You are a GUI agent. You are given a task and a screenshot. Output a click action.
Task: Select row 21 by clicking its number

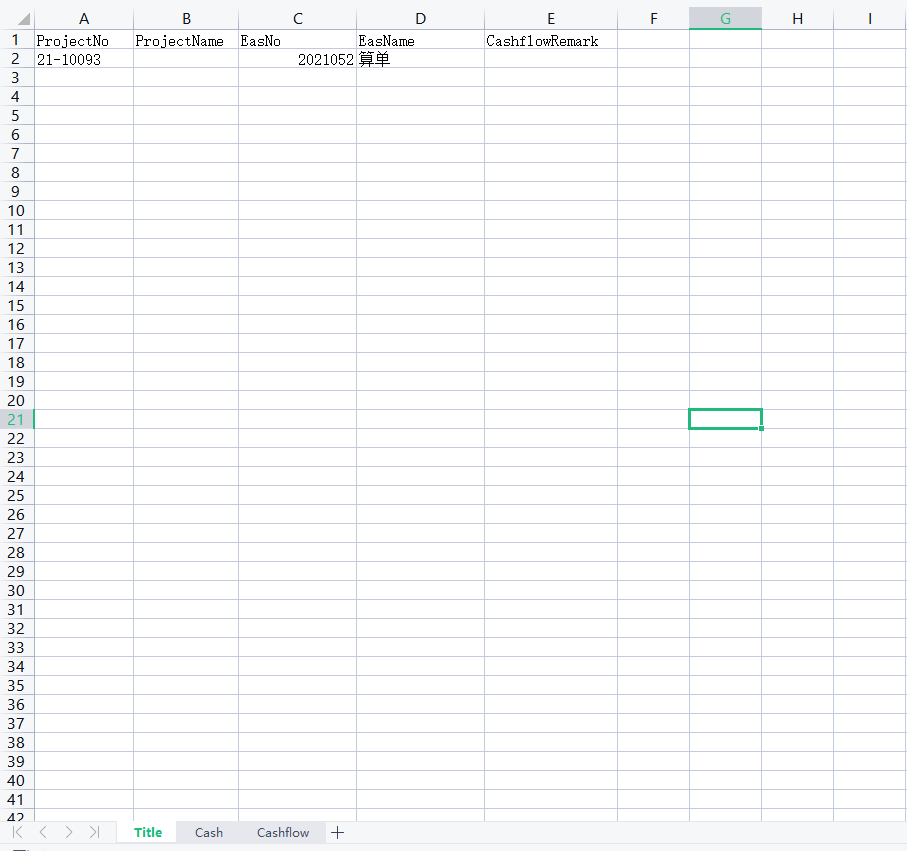point(15,419)
